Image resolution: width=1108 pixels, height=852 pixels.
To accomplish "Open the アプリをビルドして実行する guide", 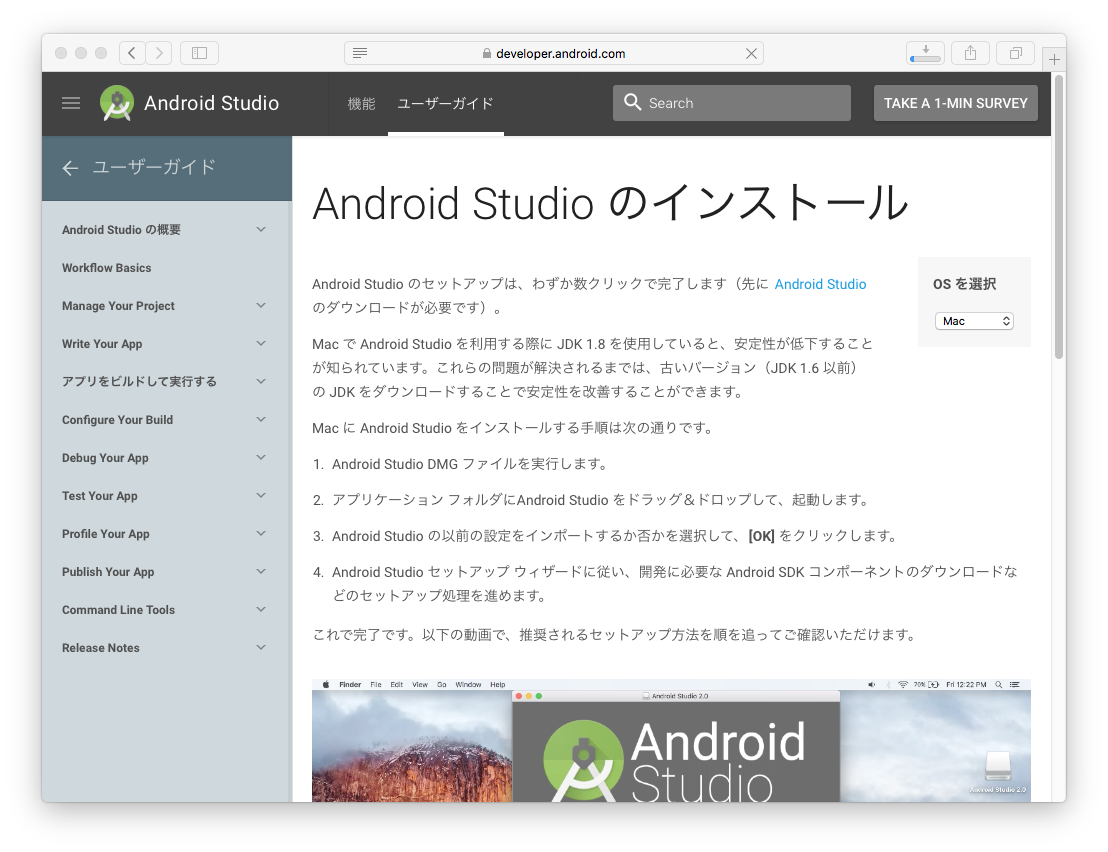I will click(x=139, y=381).
